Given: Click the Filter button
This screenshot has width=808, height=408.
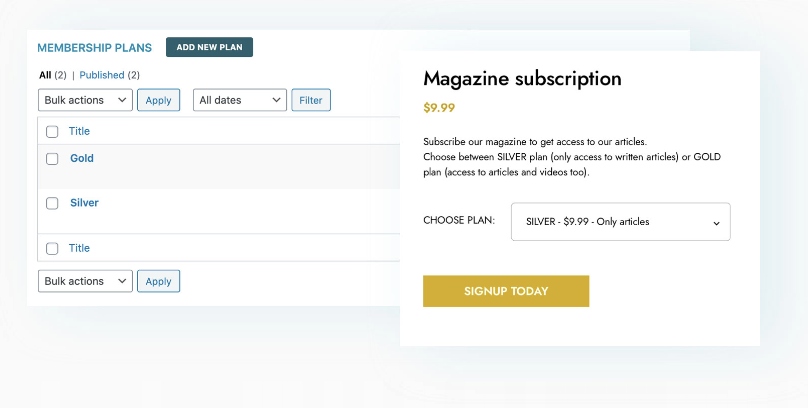Looking at the screenshot, I should point(310,100).
